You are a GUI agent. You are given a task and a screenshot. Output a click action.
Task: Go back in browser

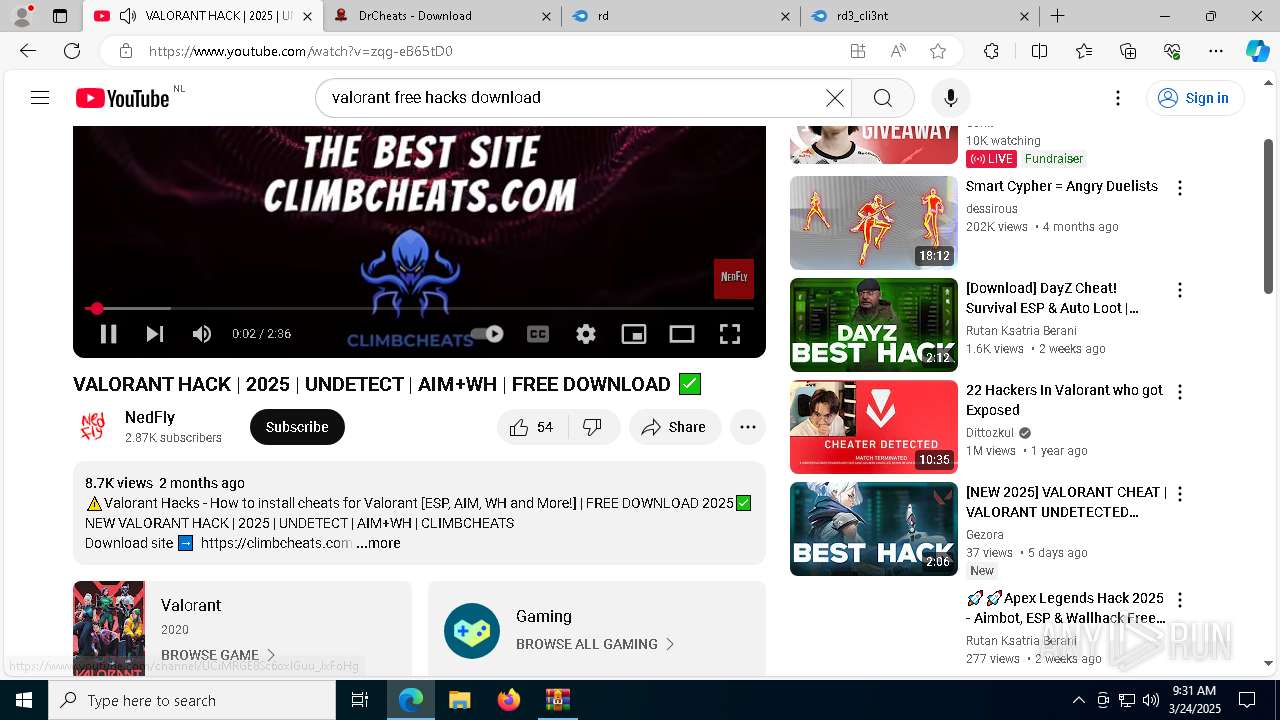[28, 51]
